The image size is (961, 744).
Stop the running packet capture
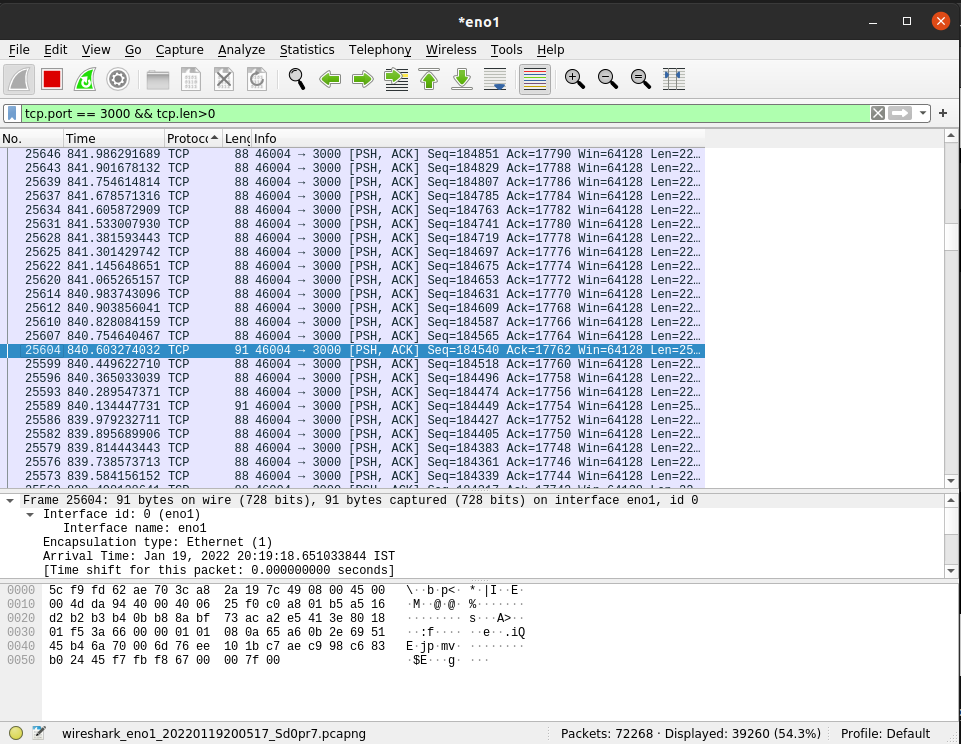52,79
